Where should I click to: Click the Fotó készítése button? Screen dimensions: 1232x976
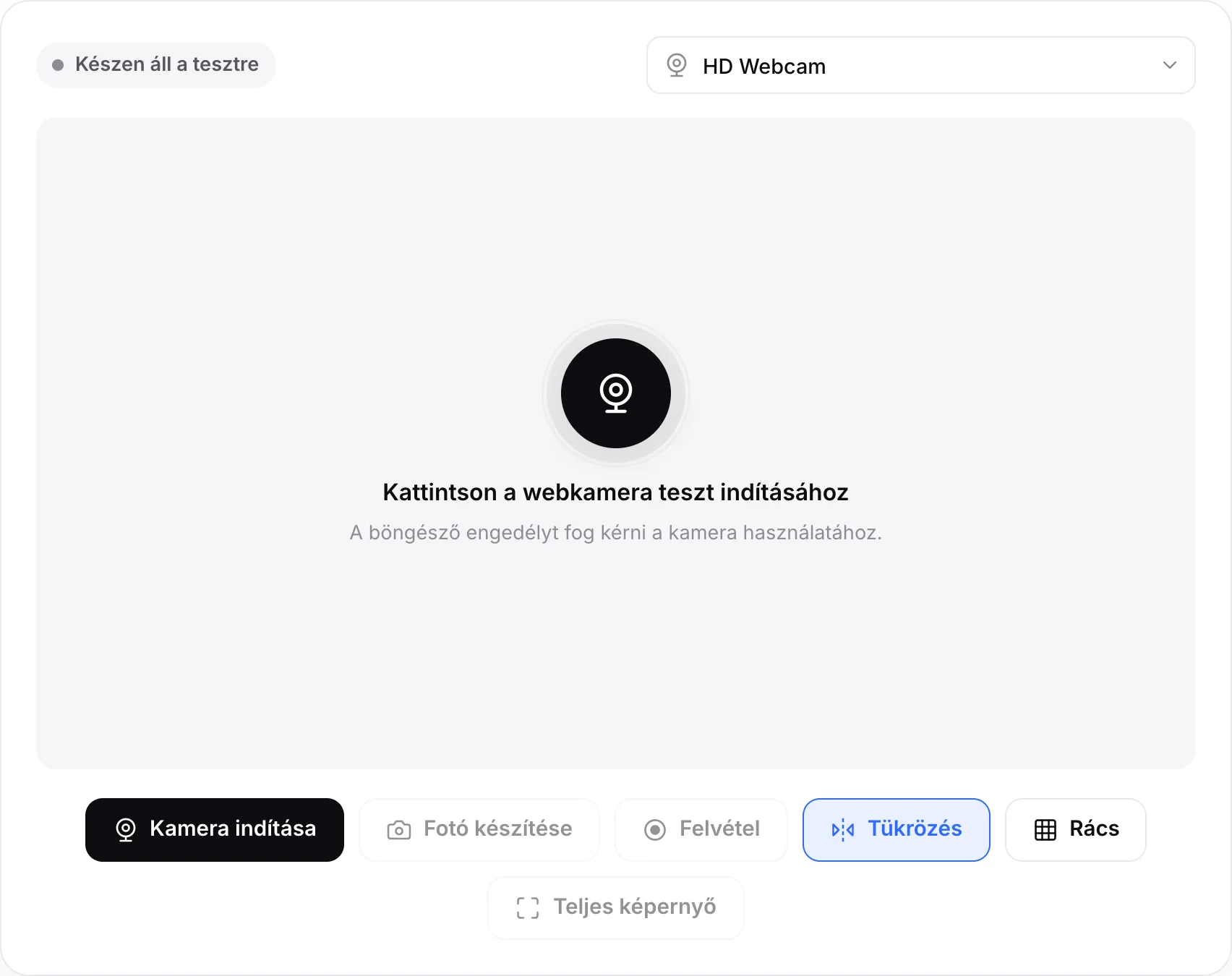click(x=479, y=829)
